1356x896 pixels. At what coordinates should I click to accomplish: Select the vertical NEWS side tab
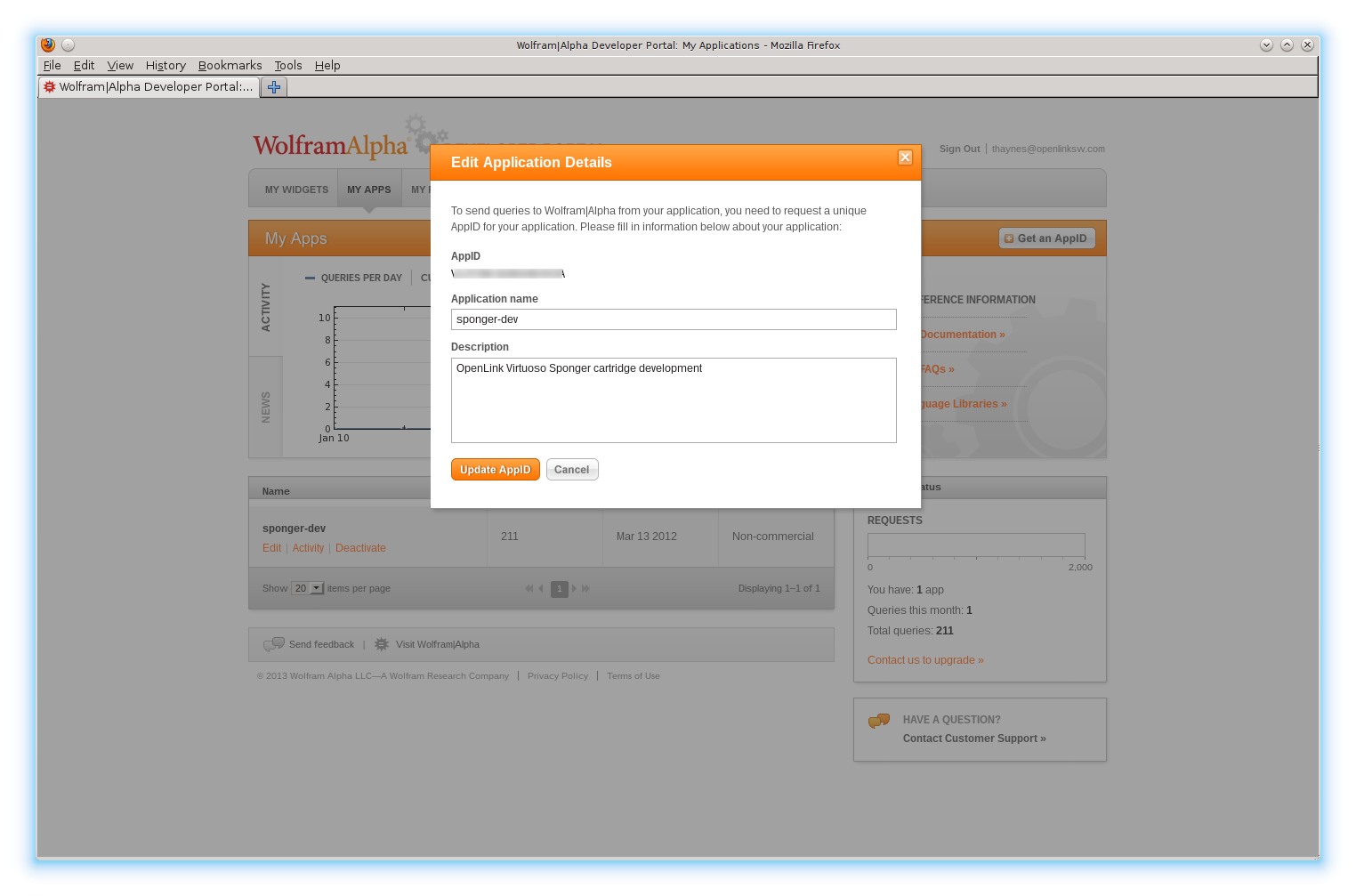pos(265,408)
